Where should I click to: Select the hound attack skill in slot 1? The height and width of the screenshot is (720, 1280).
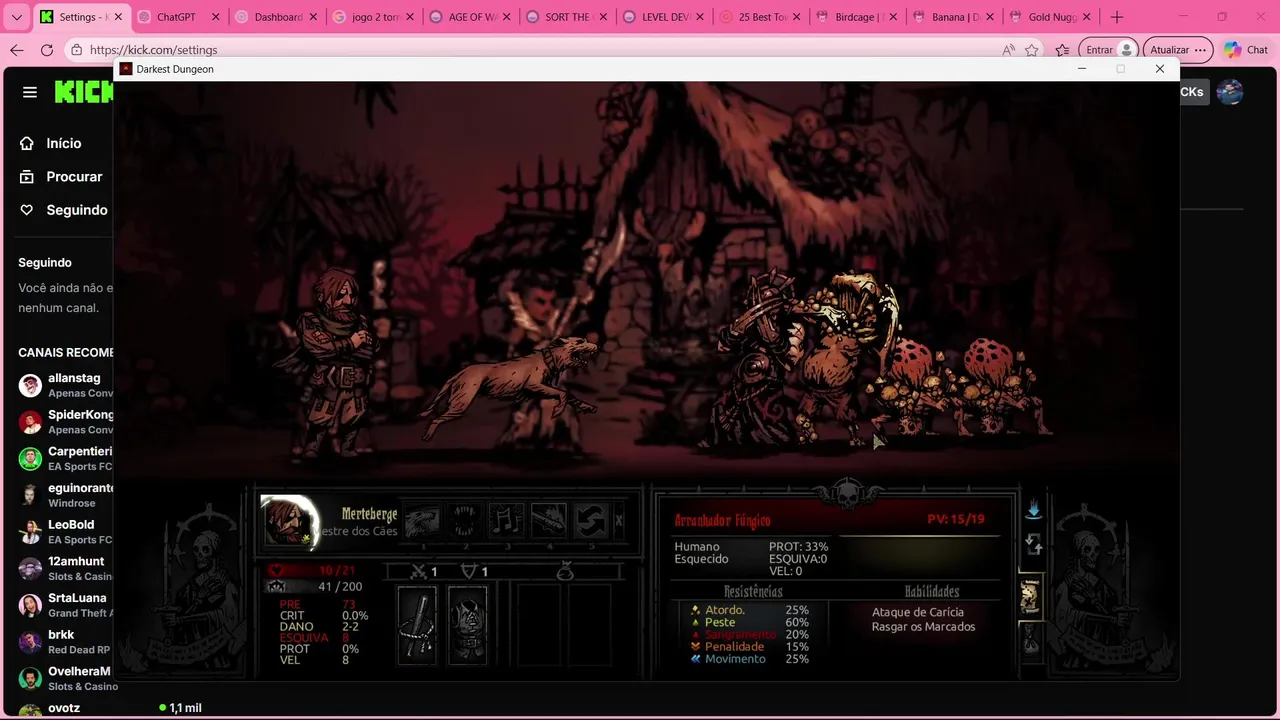422,520
